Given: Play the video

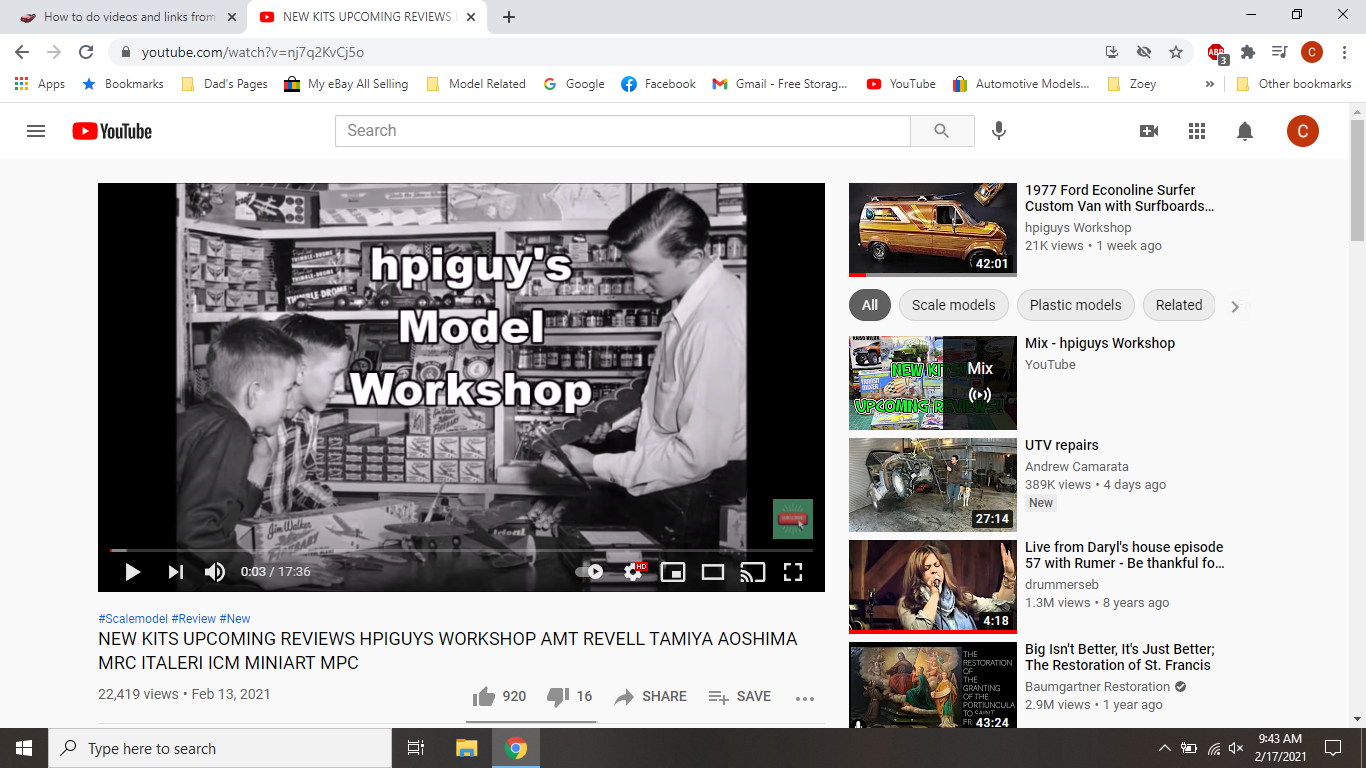Looking at the screenshot, I should 132,572.
